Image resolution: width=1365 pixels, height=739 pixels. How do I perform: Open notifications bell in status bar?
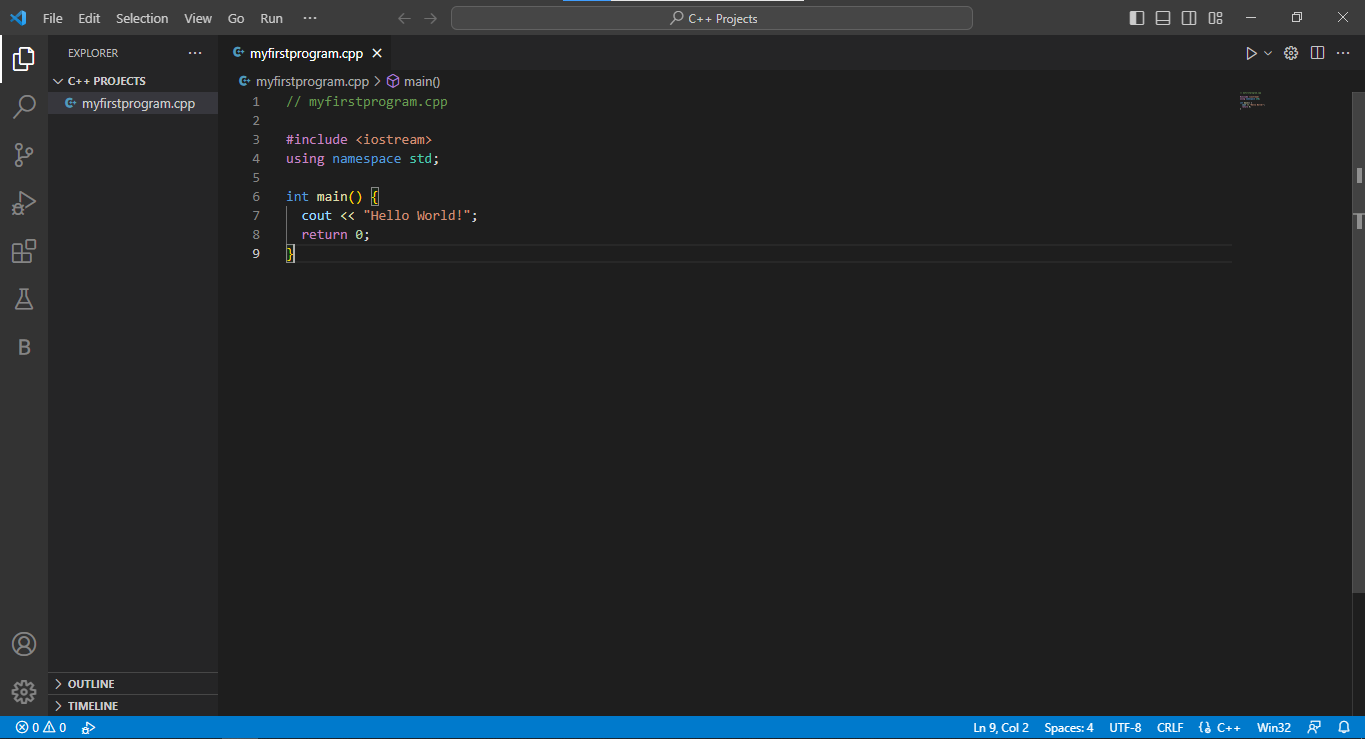[1344, 728]
